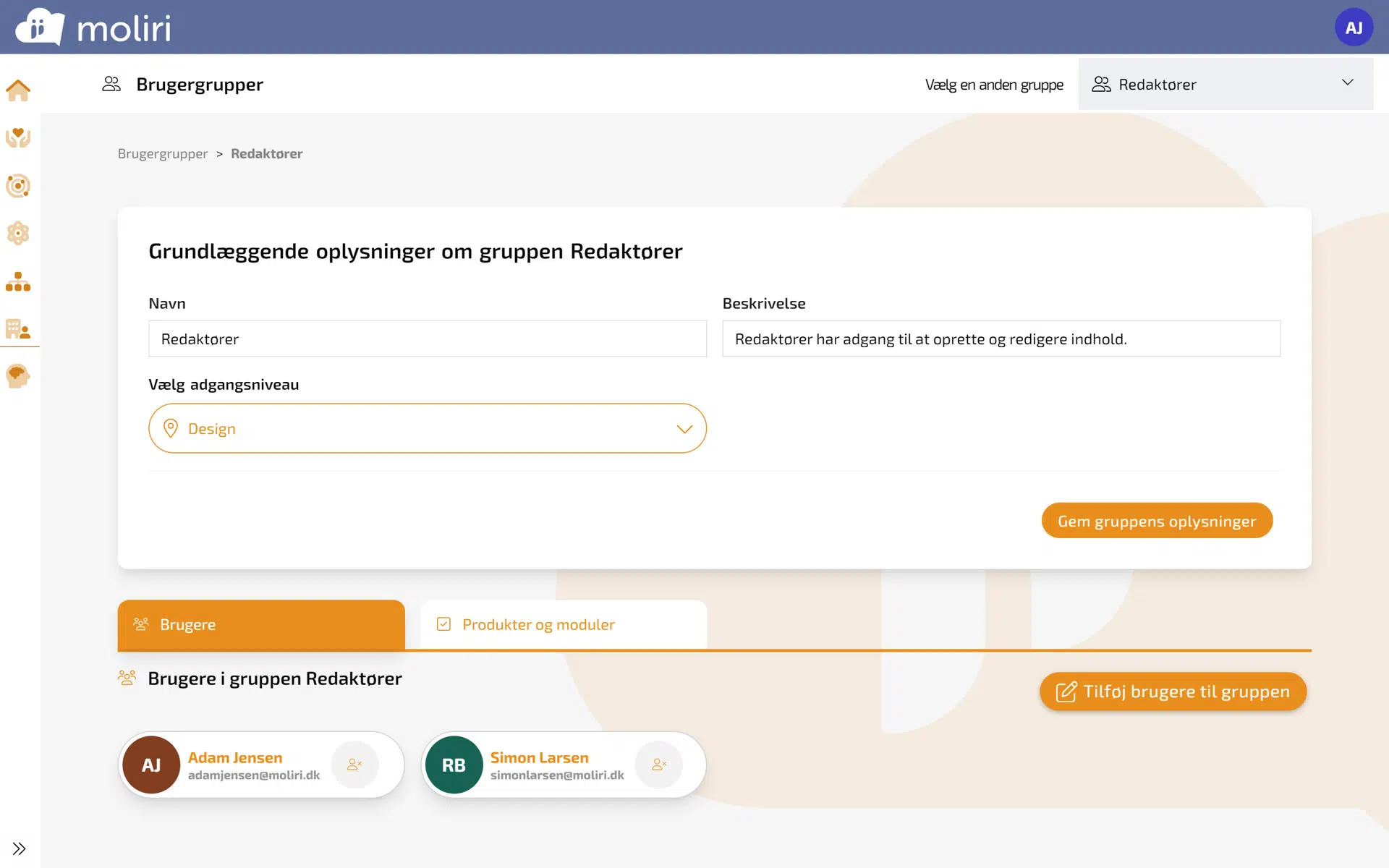Remove Simon Larsen from the group
The width and height of the screenshot is (1389, 868).
[x=659, y=765]
